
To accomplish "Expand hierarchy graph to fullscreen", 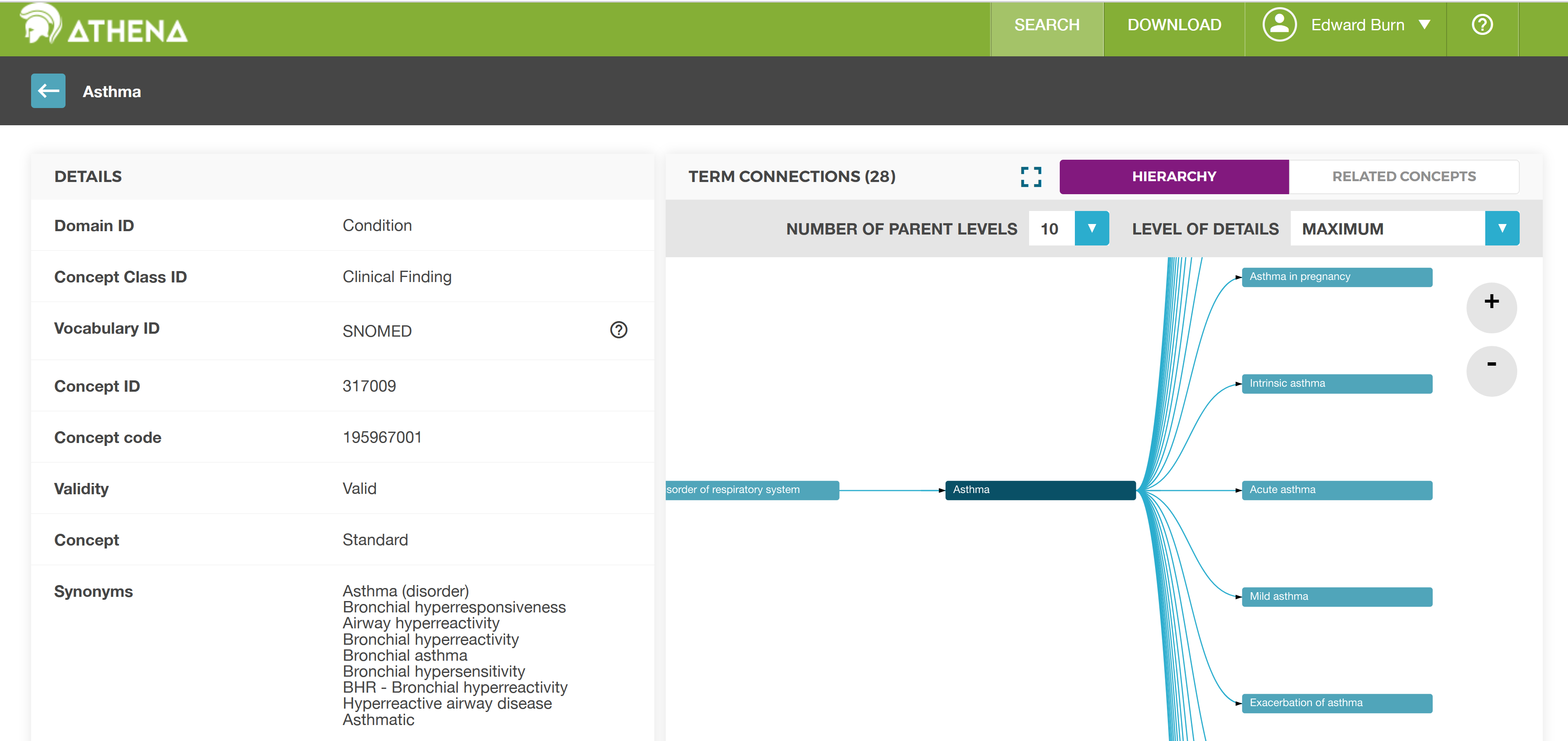I will pyautogui.click(x=1030, y=177).
